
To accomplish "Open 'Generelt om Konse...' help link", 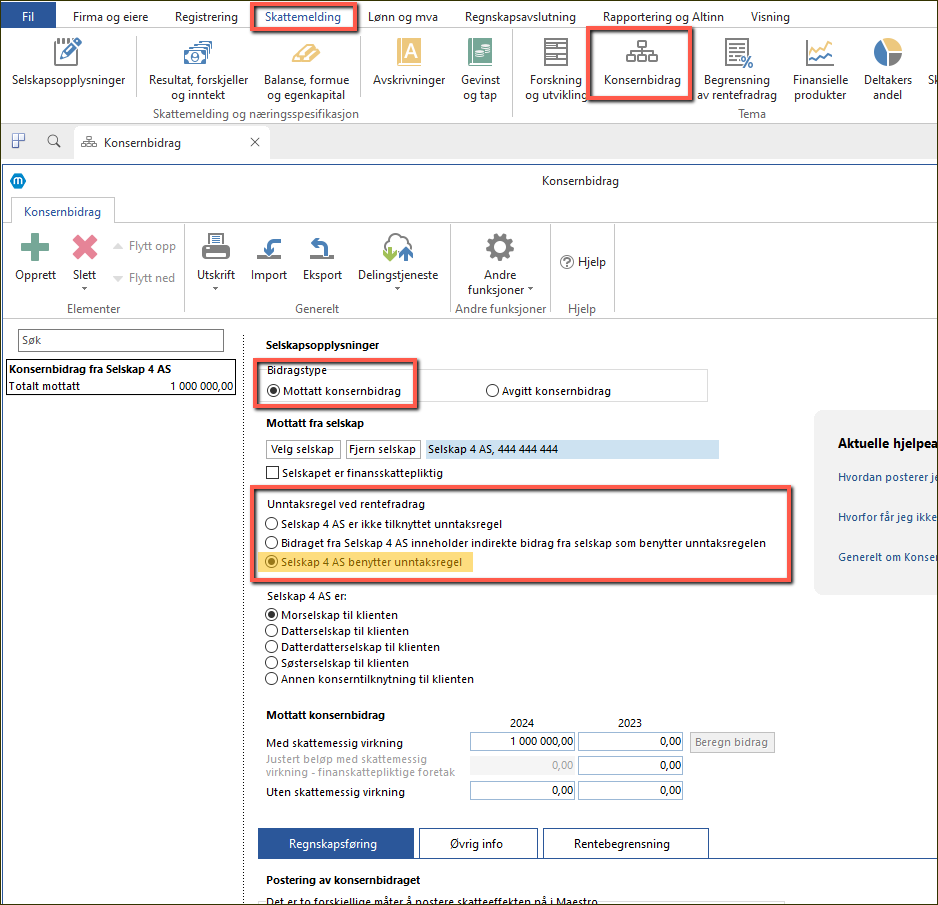I will 887,557.
